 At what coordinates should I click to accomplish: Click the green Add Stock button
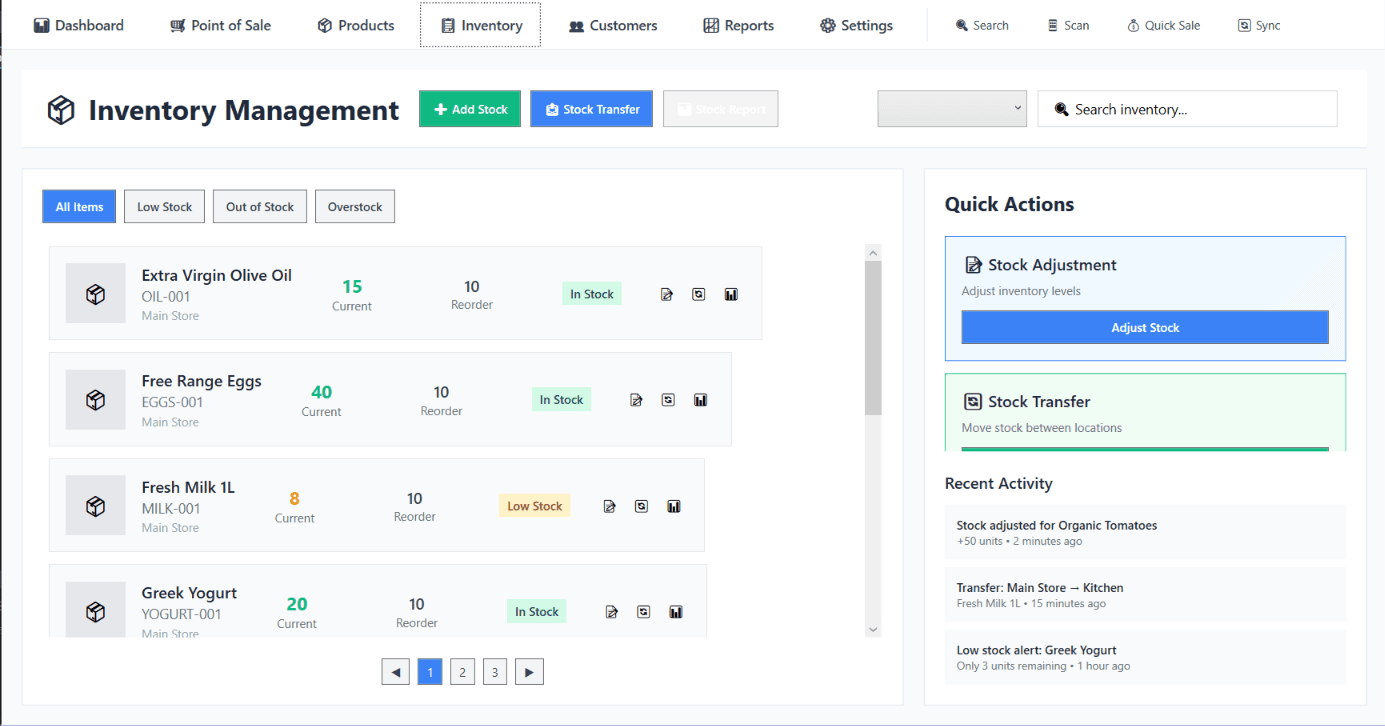(470, 109)
